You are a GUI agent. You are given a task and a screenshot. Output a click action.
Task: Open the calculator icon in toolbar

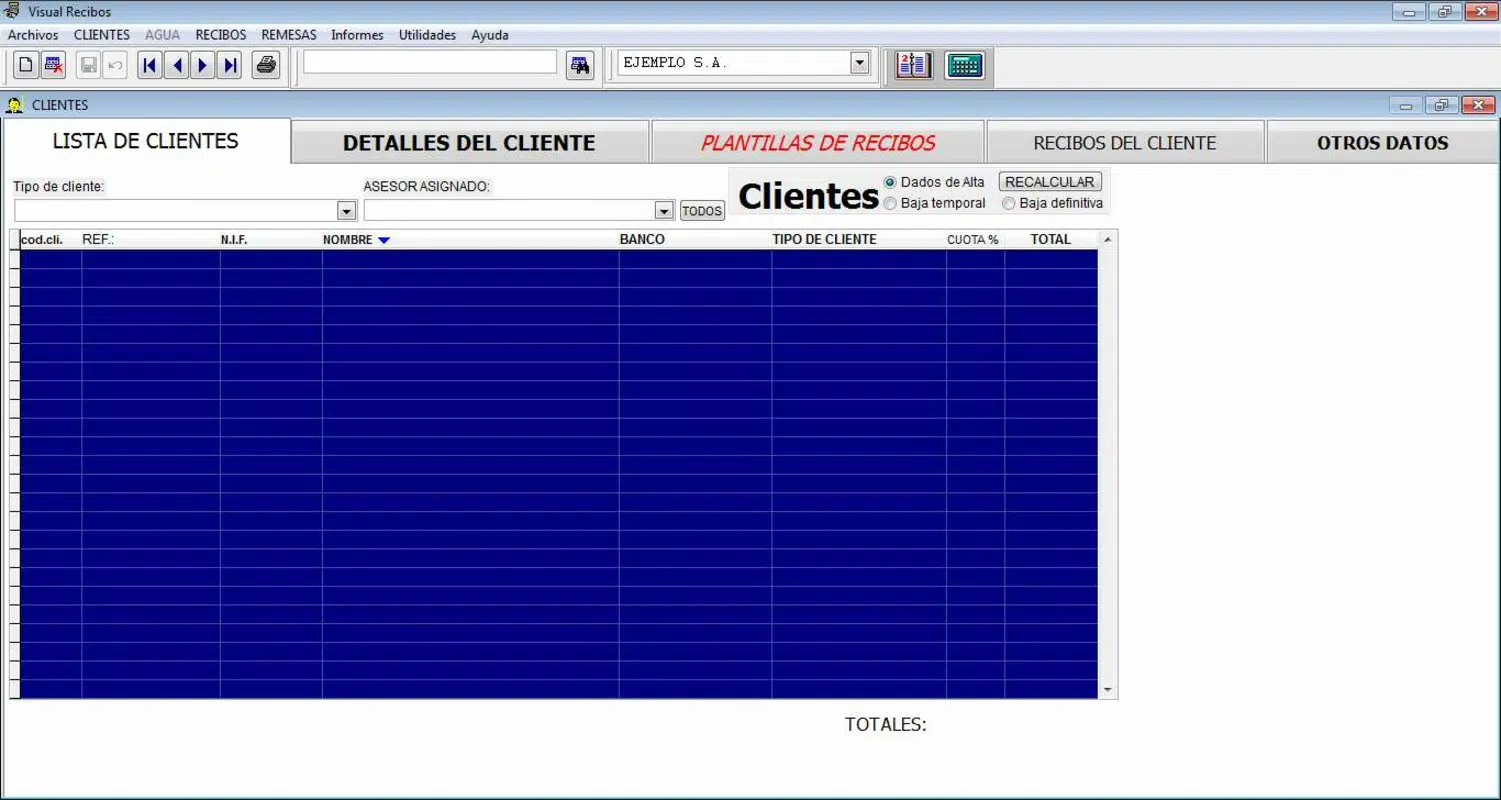[x=965, y=66]
